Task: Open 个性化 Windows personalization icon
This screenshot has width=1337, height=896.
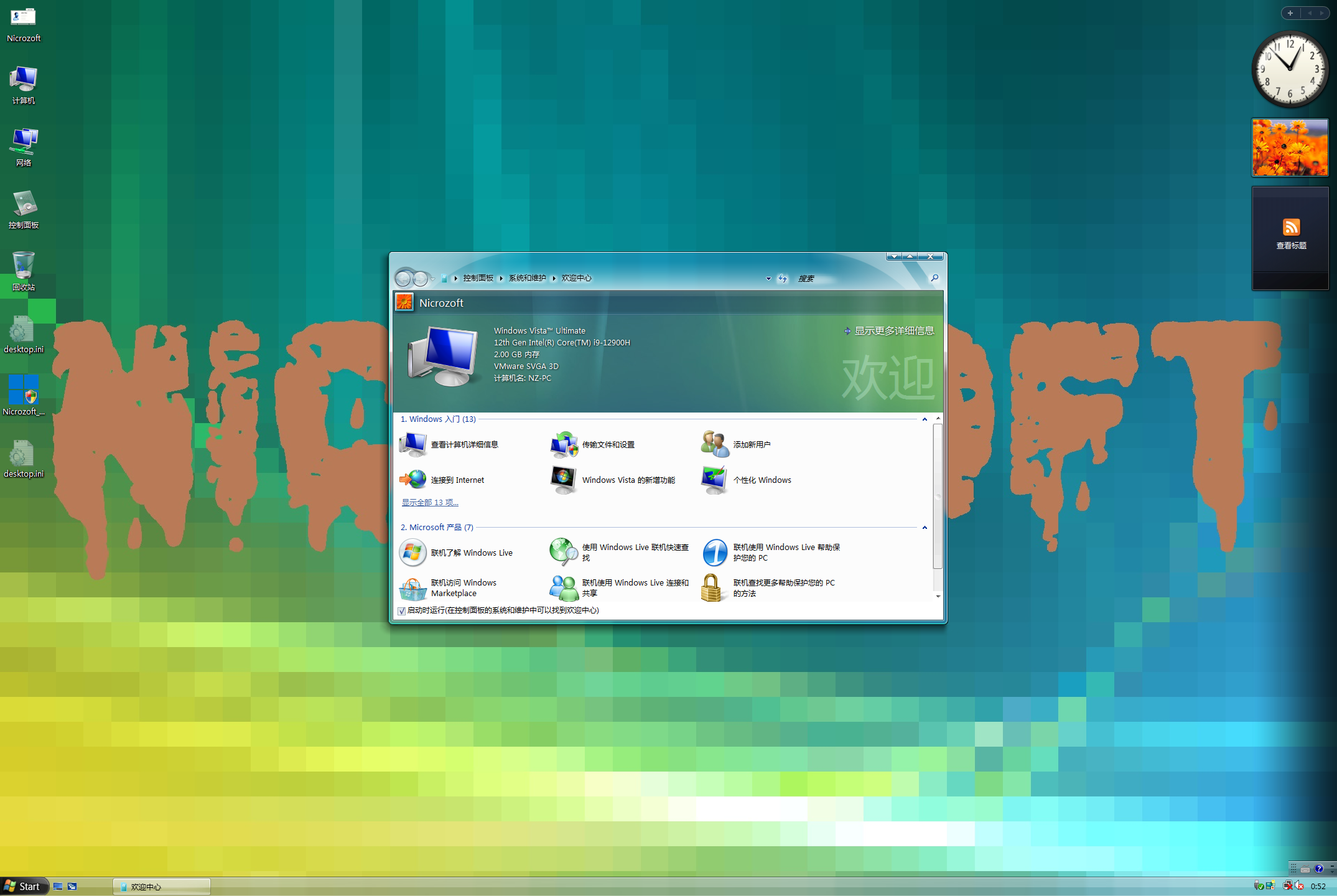Action: click(715, 480)
